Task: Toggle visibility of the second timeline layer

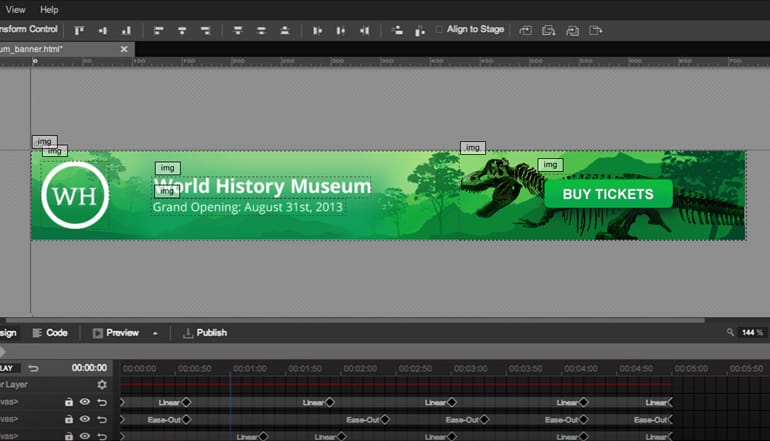Action: pos(85,419)
